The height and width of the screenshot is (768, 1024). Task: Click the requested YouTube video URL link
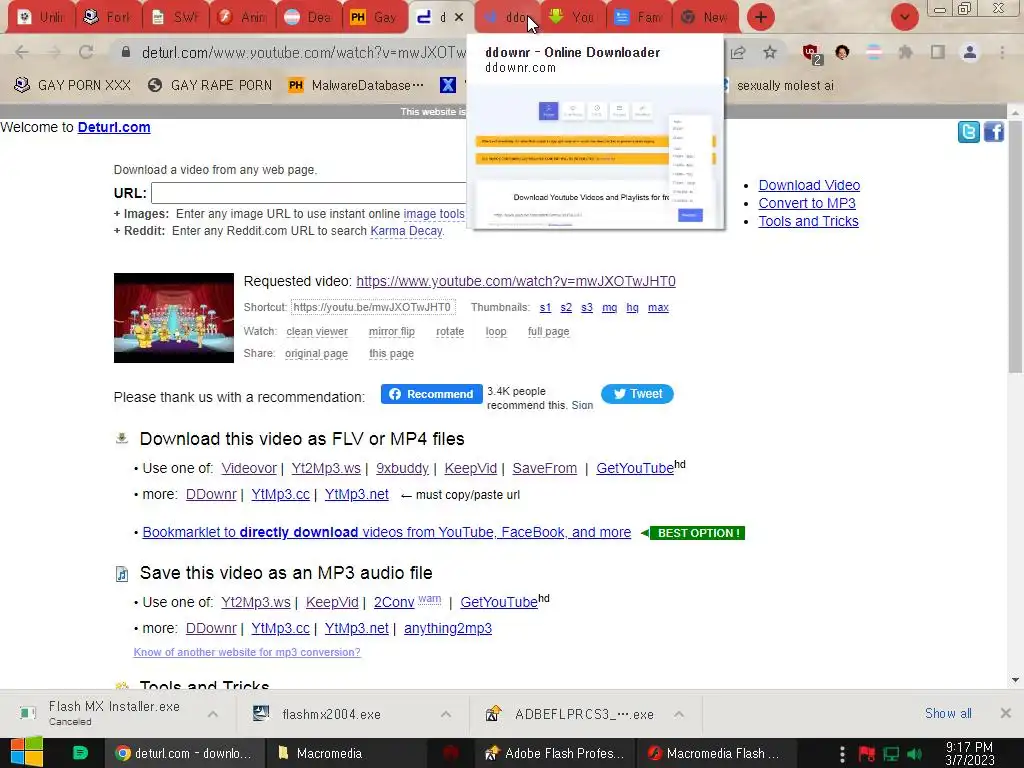[x=516, y=281]
